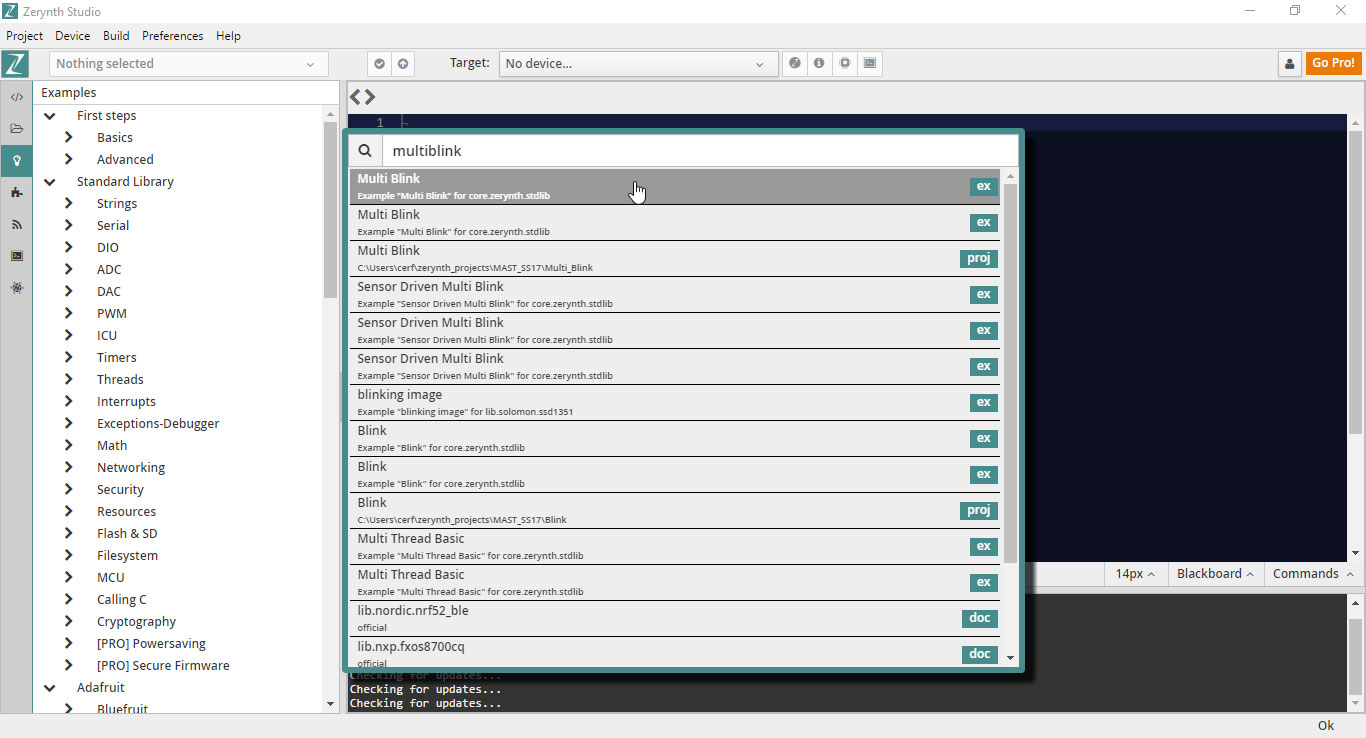This screenshot has height=738, width=1366.
Task: Expand the Strings tree node
Action: click(68, 204)
